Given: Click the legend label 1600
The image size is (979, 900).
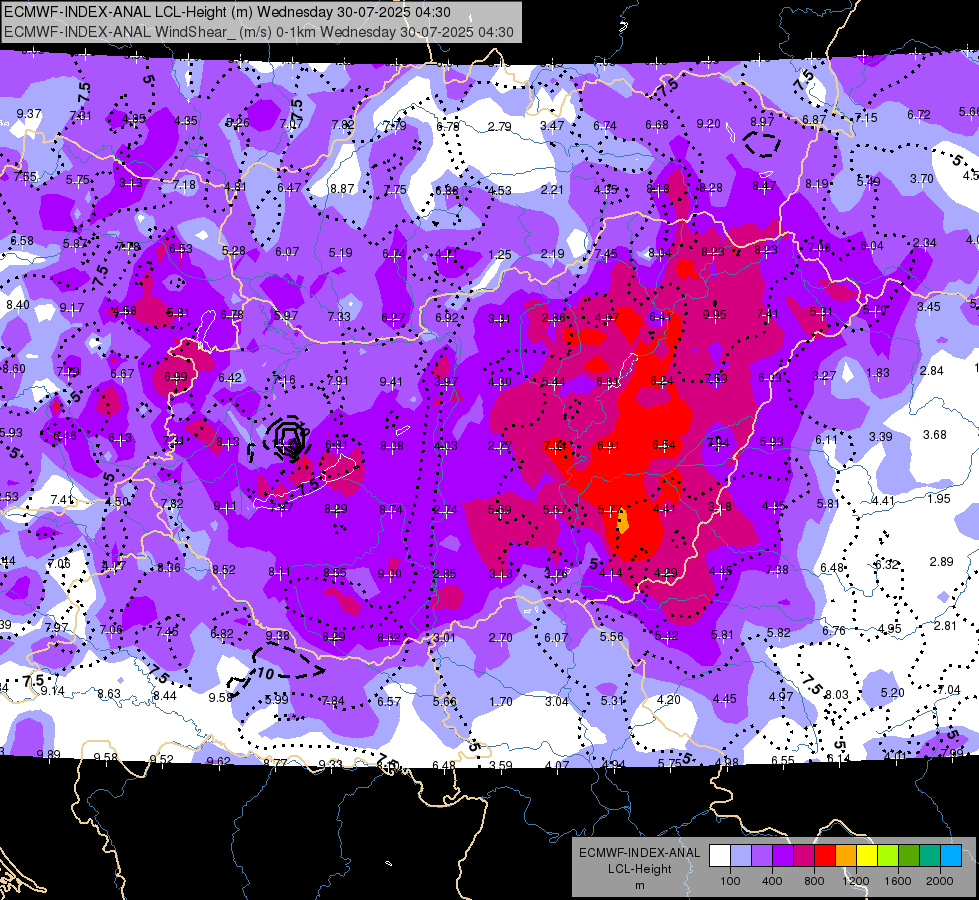Looking at the screenshot, I should tap(897, 881).
